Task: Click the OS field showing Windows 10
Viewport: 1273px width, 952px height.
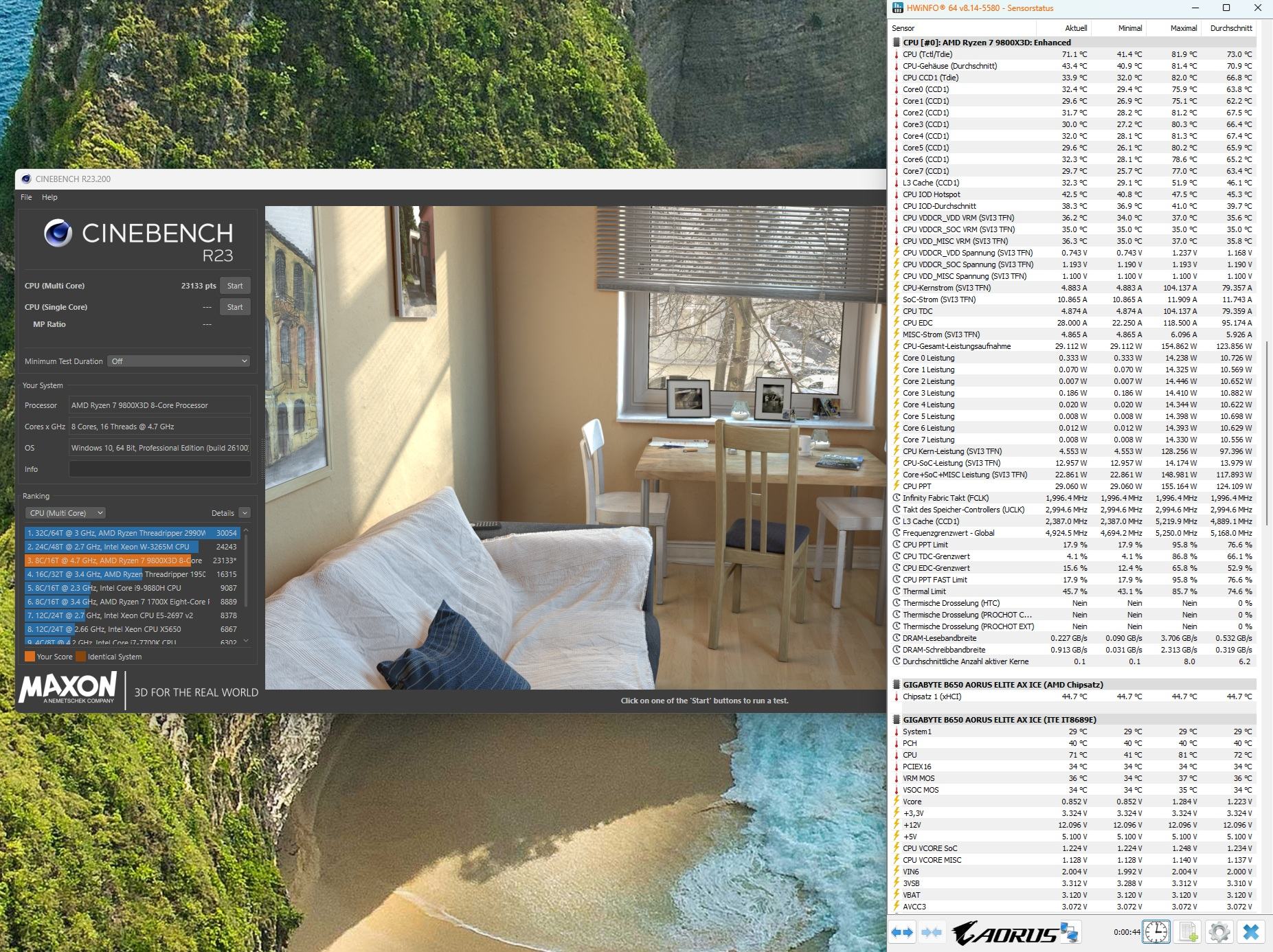Action: pos(159,448)
